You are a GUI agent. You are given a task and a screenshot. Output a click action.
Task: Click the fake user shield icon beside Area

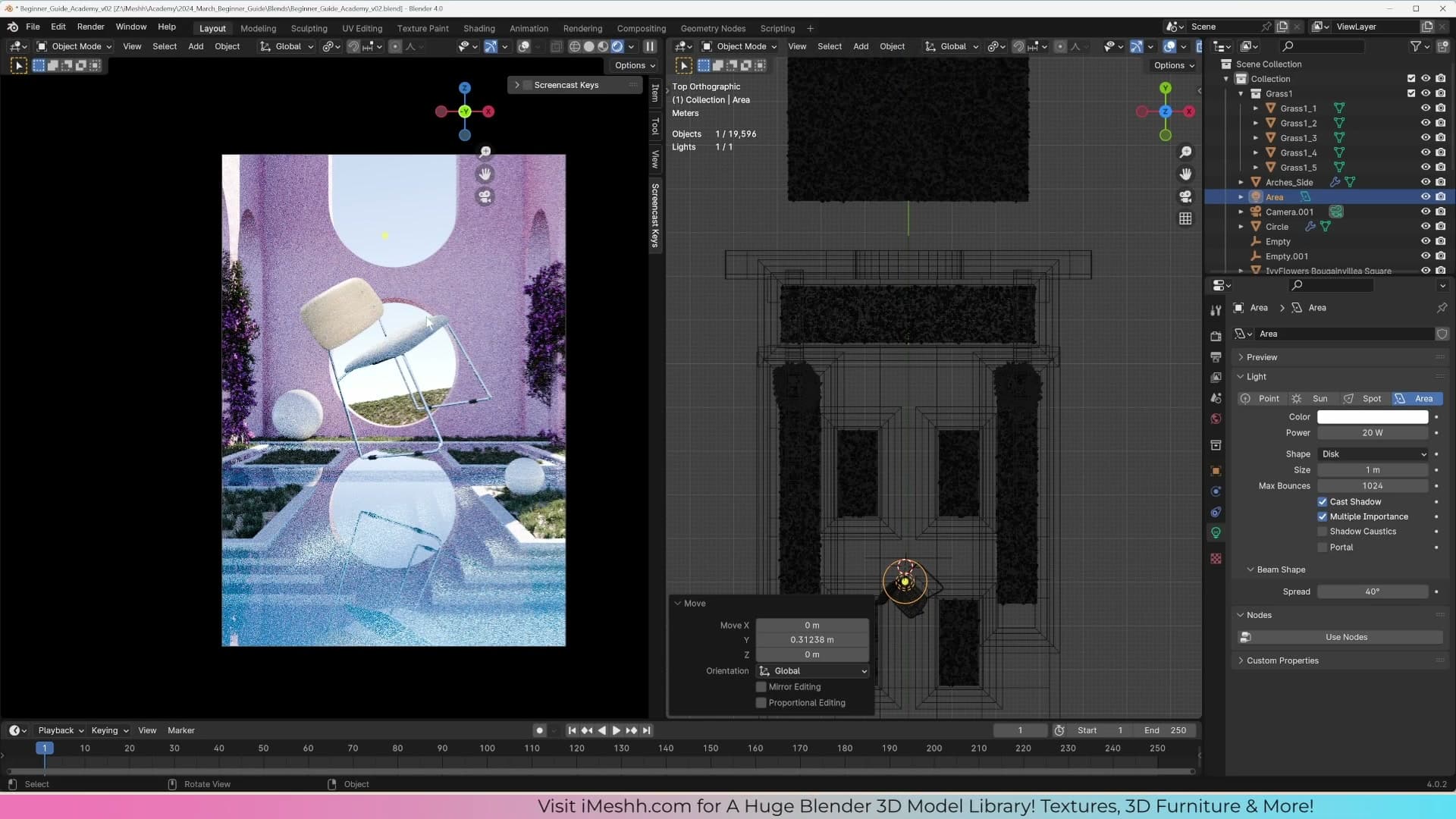point(1442,334)
